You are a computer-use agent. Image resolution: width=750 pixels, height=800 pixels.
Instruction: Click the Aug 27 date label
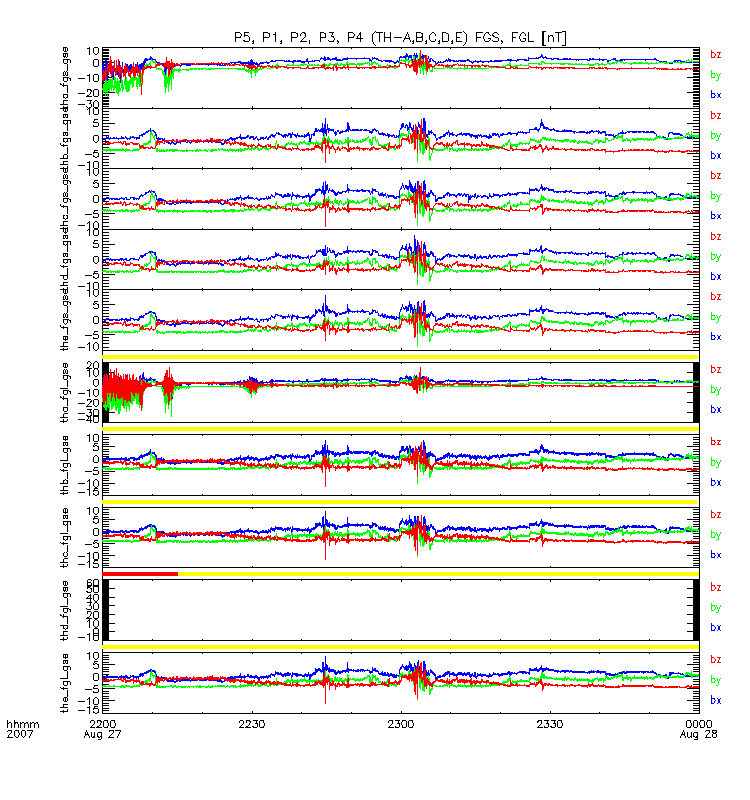[x=103, y=735]
